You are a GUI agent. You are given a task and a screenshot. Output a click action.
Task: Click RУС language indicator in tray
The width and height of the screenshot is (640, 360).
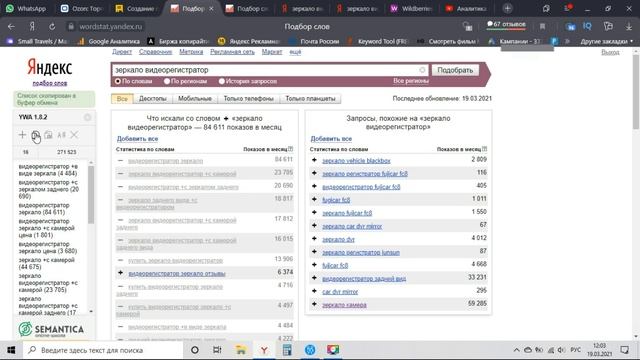click(x=576, y=350)
